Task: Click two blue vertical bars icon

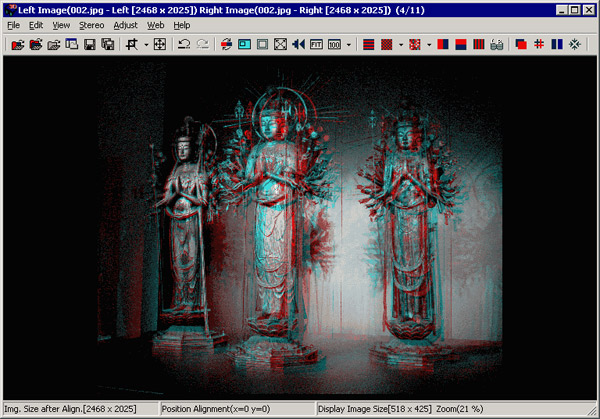Action: [557, 44]
